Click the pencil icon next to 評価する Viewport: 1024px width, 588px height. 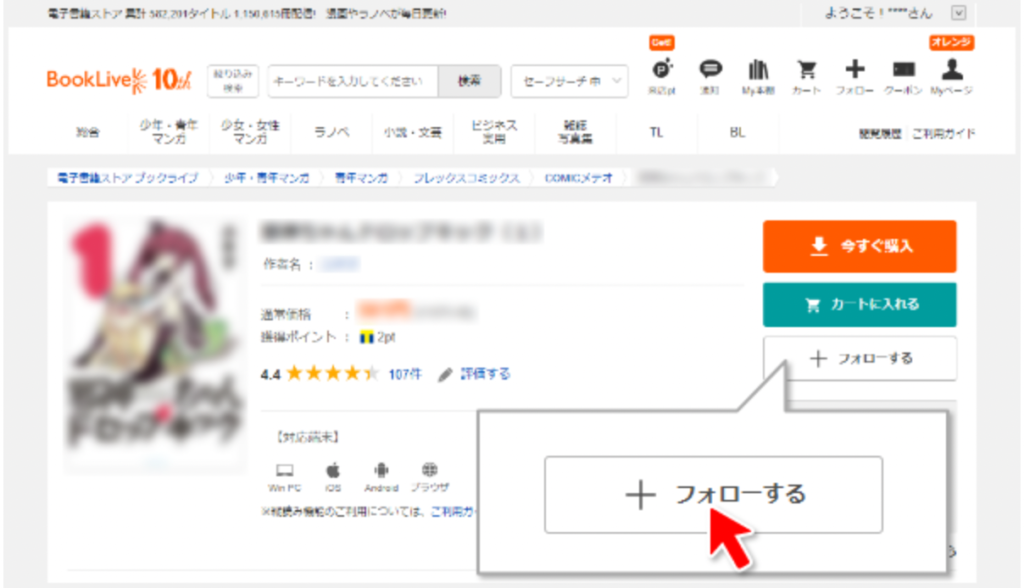pyautogui.click(x=445, y=374)
